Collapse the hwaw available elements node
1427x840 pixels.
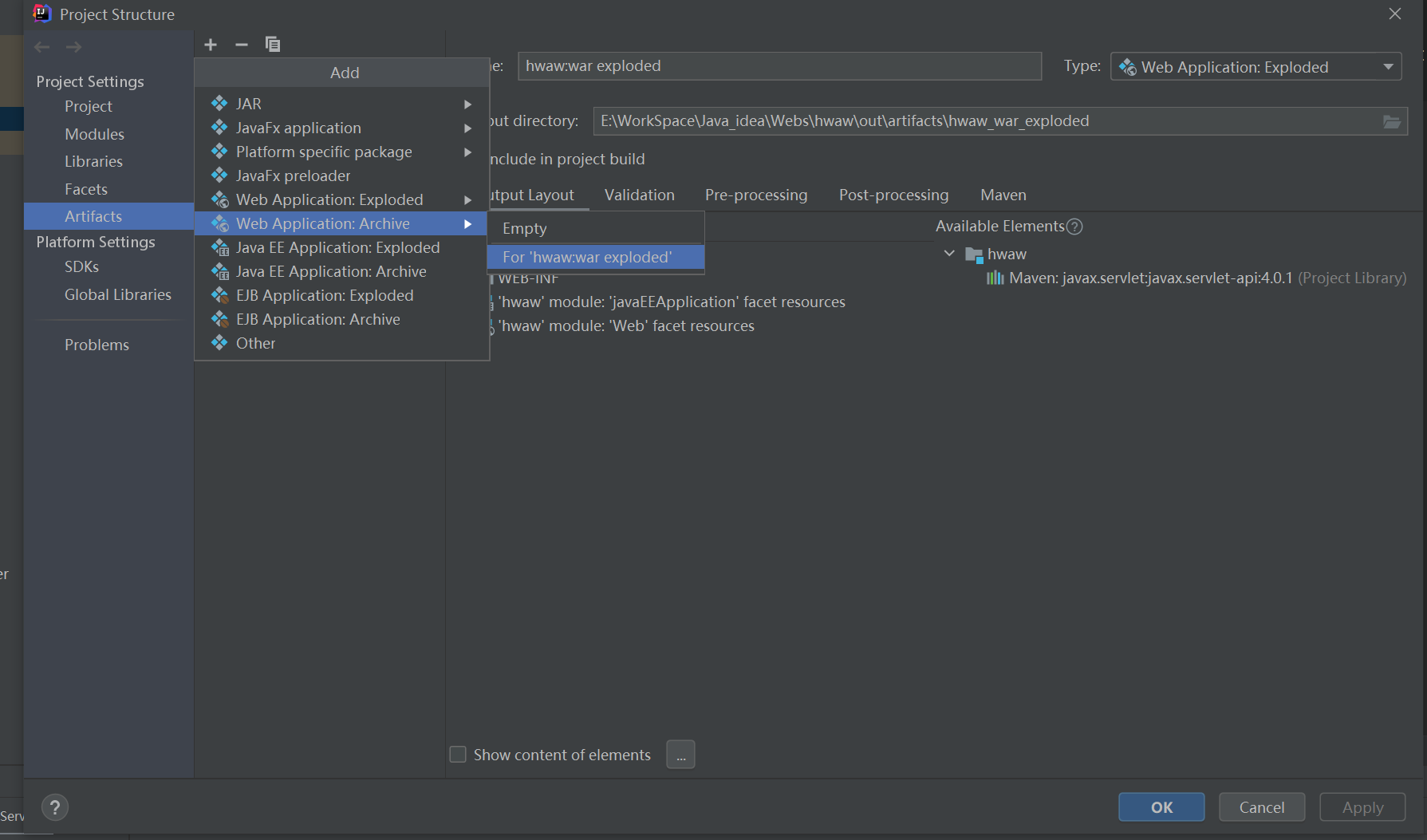pyautogui.click(x=949, y=254)
